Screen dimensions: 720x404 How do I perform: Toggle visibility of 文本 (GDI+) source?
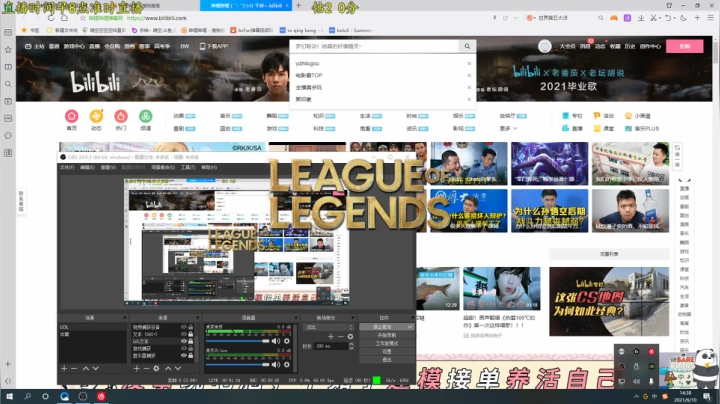[184, 334]
